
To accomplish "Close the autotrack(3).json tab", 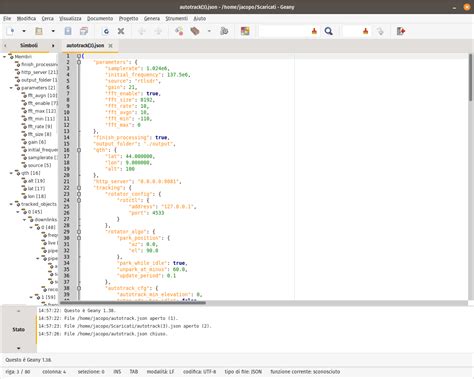I will [110, 46].
